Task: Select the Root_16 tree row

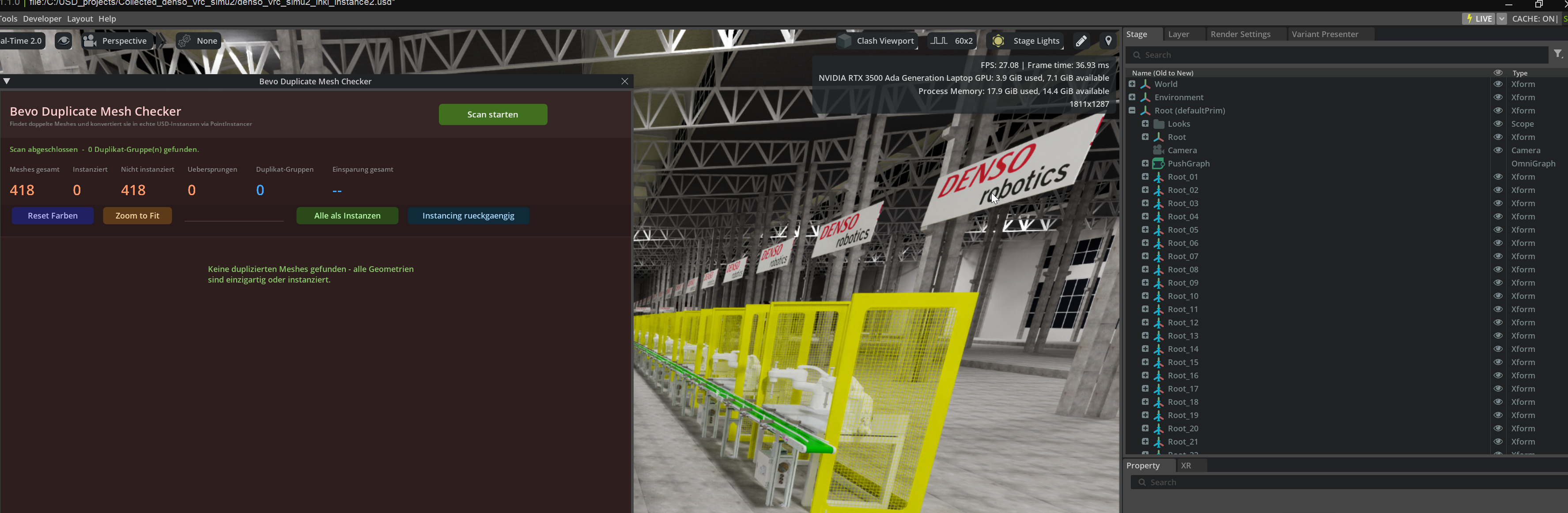Action: 1346,375
